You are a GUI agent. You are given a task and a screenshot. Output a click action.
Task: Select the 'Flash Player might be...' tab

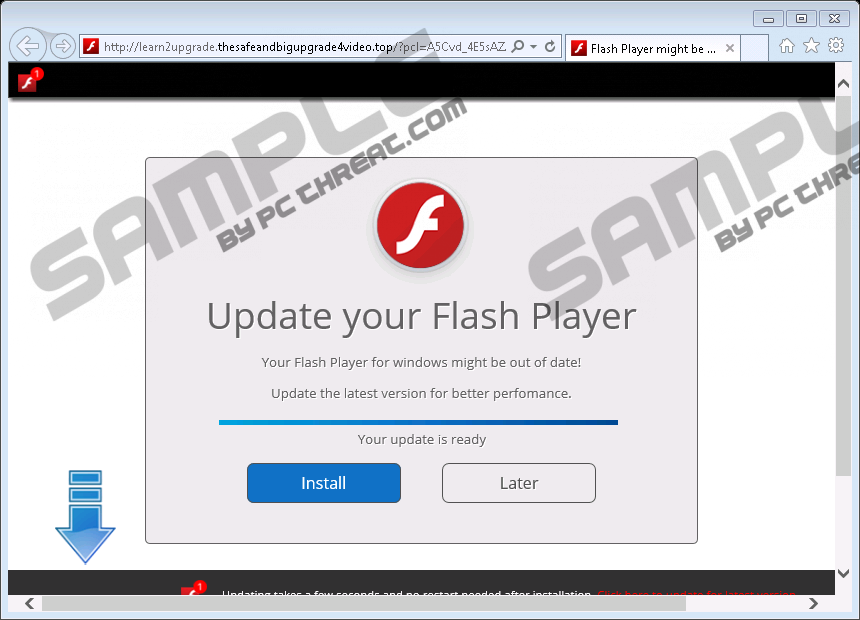tap(645, 49)
